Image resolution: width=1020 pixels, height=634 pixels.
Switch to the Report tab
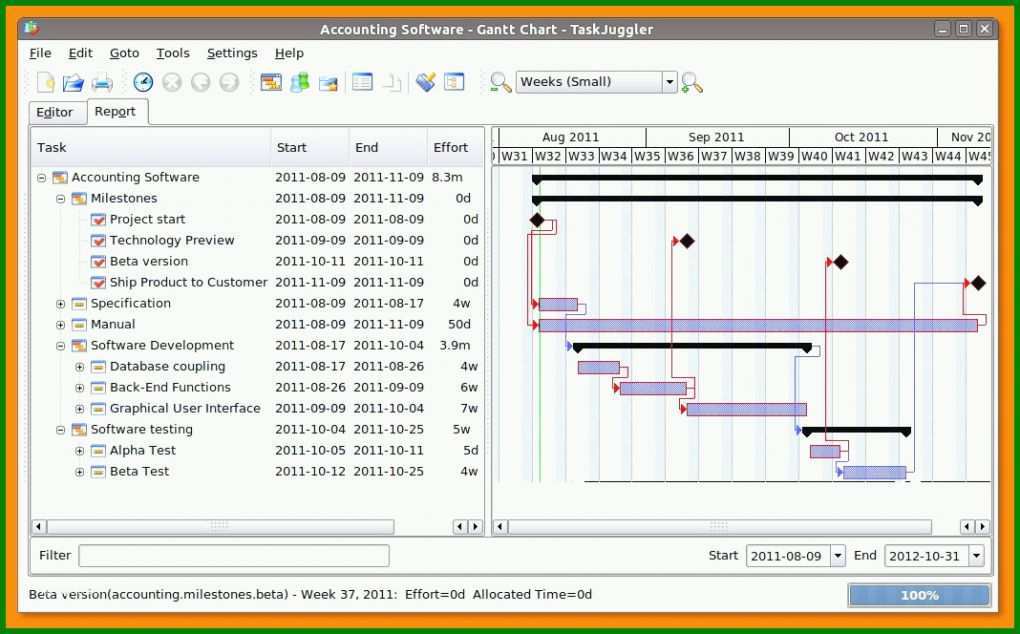[x=117, y=111]
